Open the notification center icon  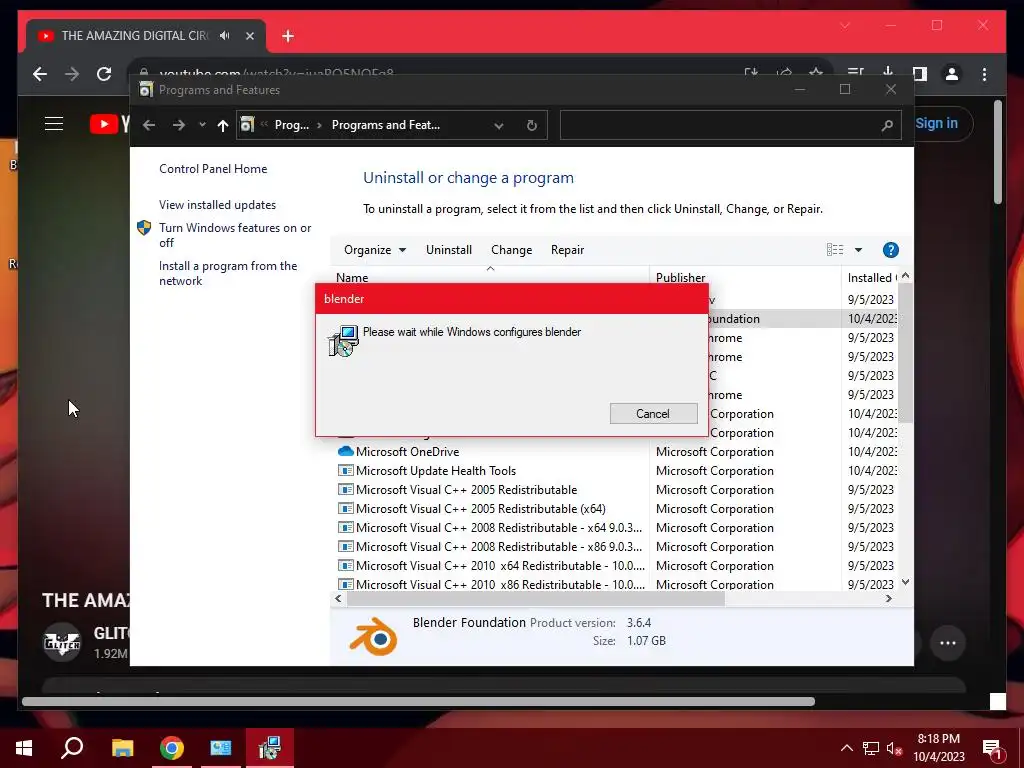pos(993,750)
